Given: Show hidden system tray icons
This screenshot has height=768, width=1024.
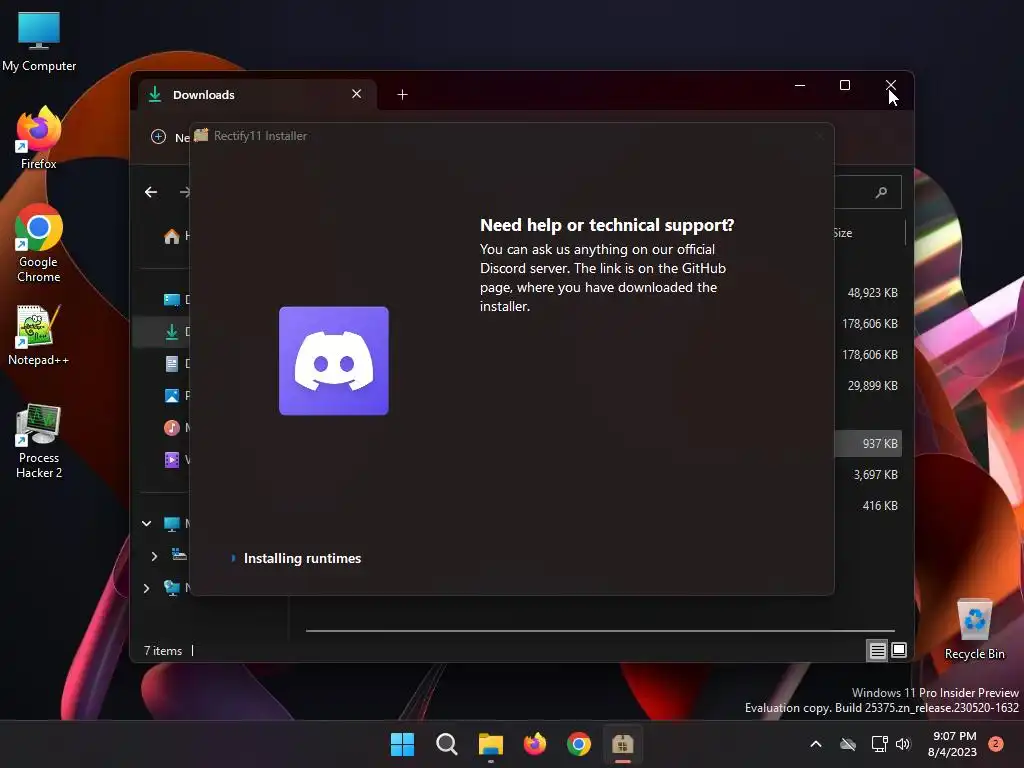Looking at the screenshot, I should pos(816,744).
